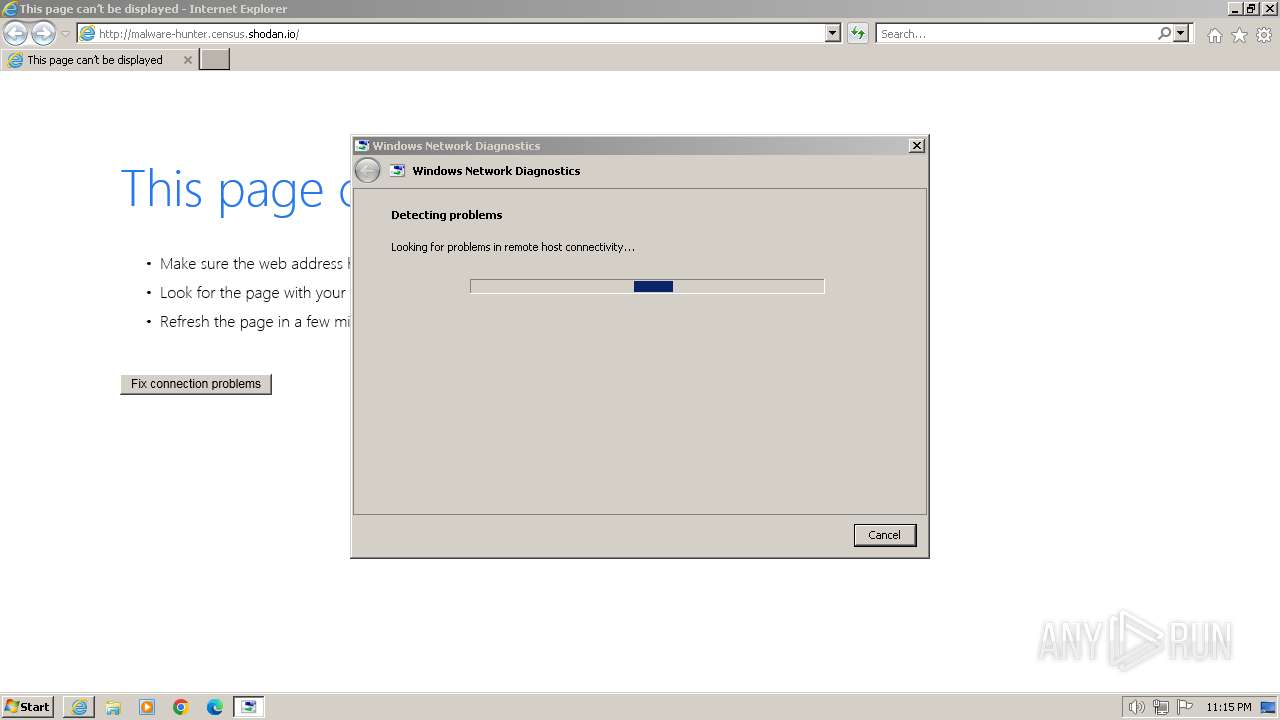Click the magnifier search icon
1280x720 pixels.
pyautogui.click(x=1164, y=33)
